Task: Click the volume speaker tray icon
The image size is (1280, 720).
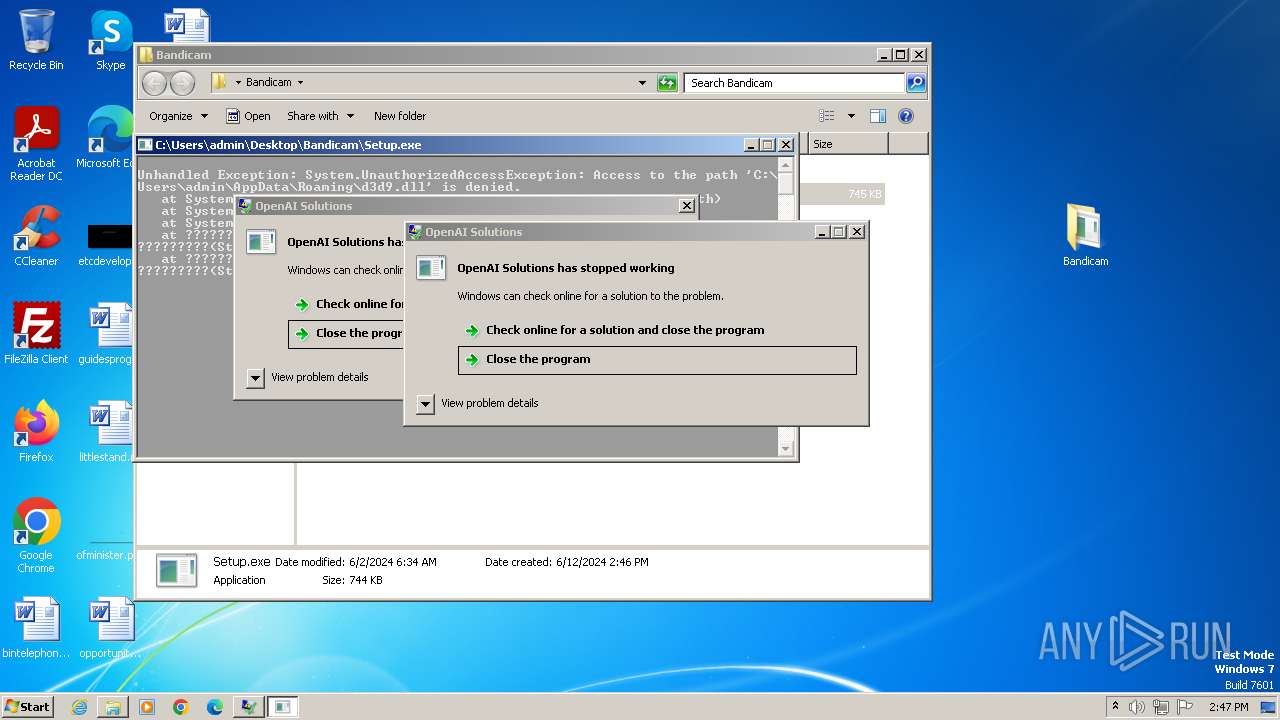Action: [x=1137, y=707]
